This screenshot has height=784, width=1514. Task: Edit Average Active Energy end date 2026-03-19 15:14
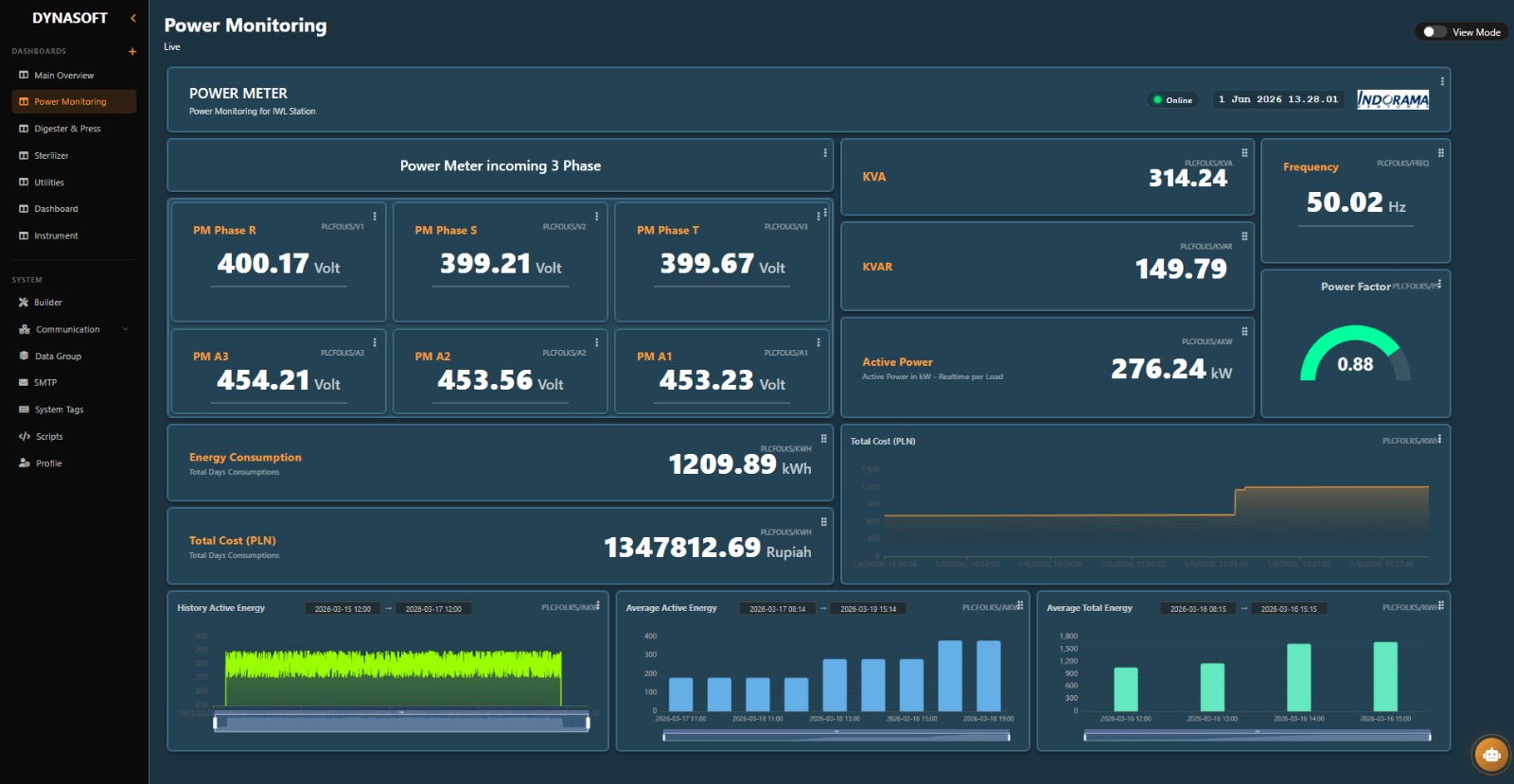[x=869, y=609]
